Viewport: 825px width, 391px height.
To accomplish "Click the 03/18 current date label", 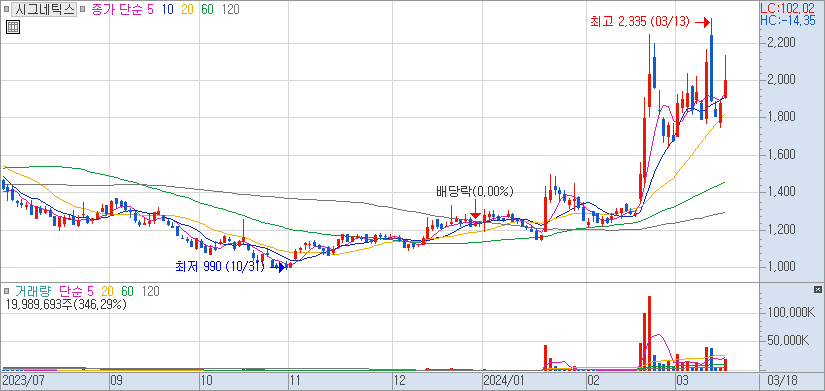I will pyautogui.click(x=783, y=380).
